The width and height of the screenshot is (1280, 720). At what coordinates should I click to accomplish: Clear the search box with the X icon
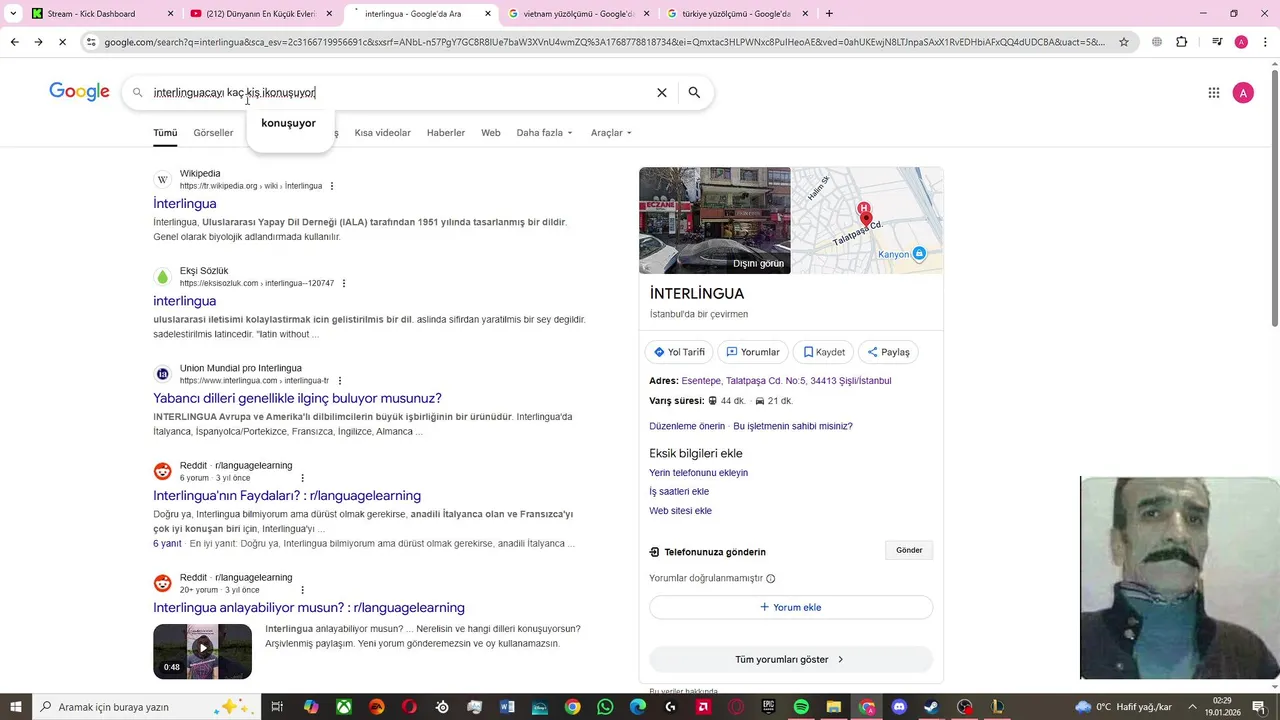pyautogui.click(x=661, y=92)
